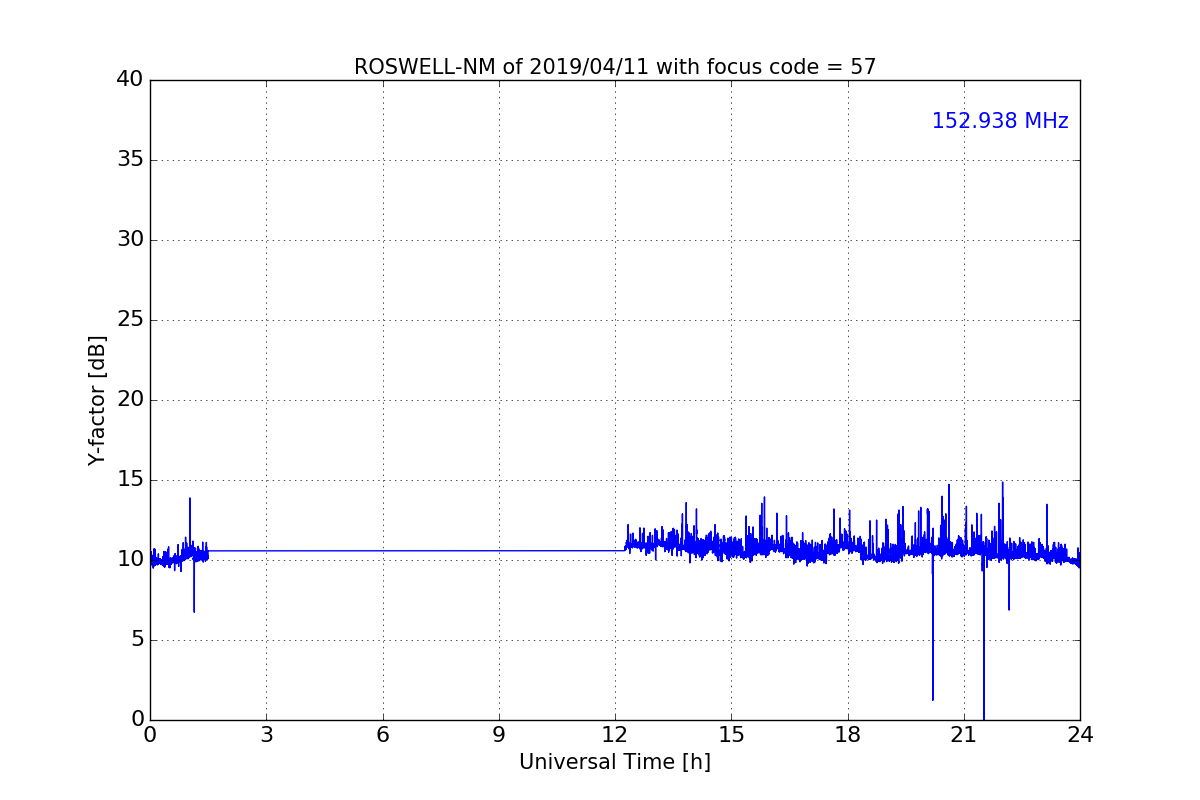Click the y-axis tick label 30
Image resolution: width=1200 pixels, height=800 pixels.
click(x=130, y=240)
